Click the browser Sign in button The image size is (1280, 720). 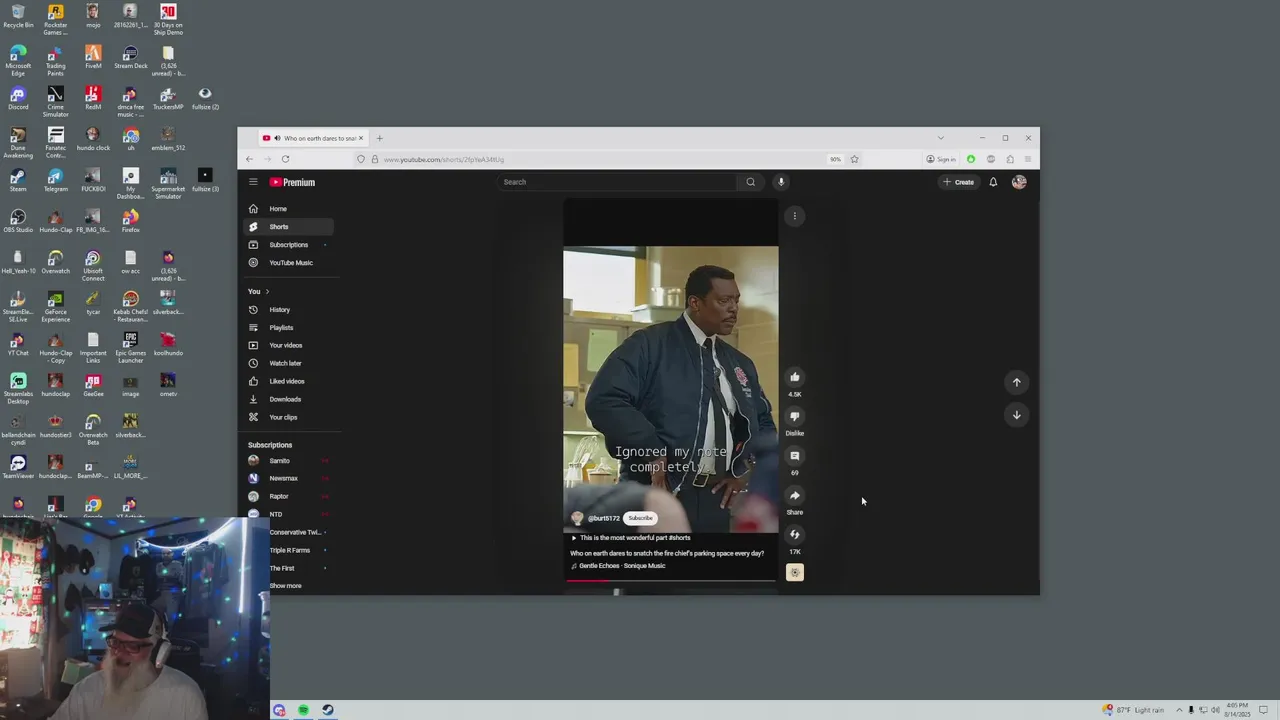click(x=940, y=159)
